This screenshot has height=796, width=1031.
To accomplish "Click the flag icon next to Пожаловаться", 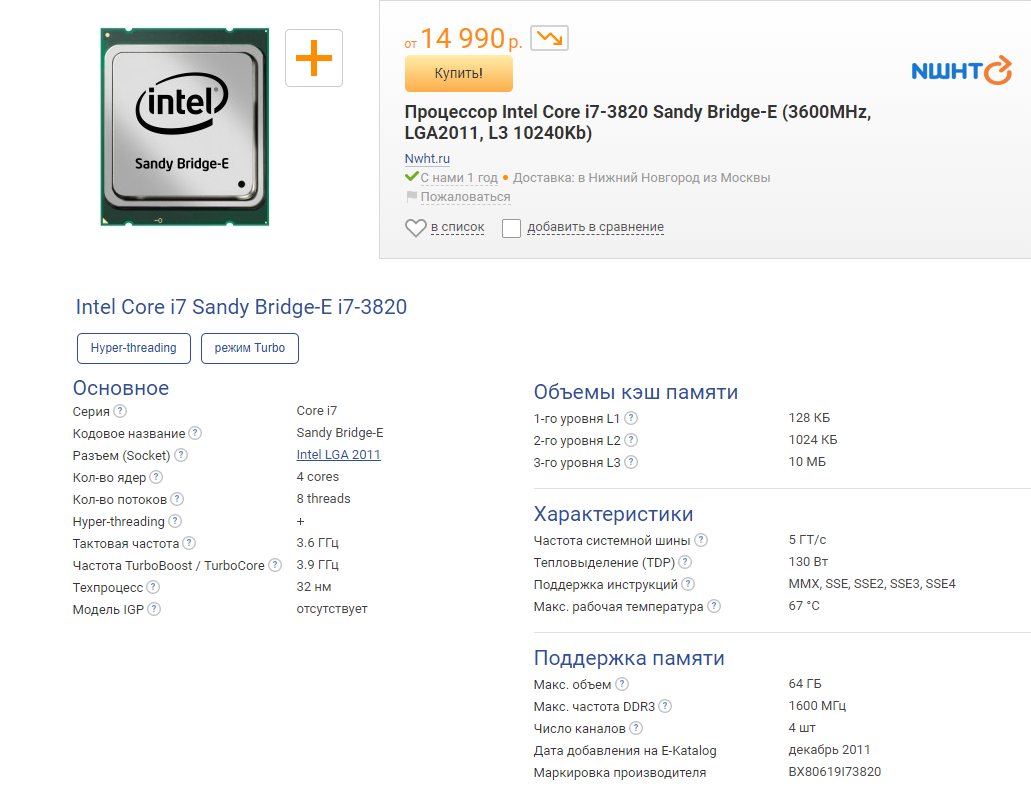I will point(412,197).
